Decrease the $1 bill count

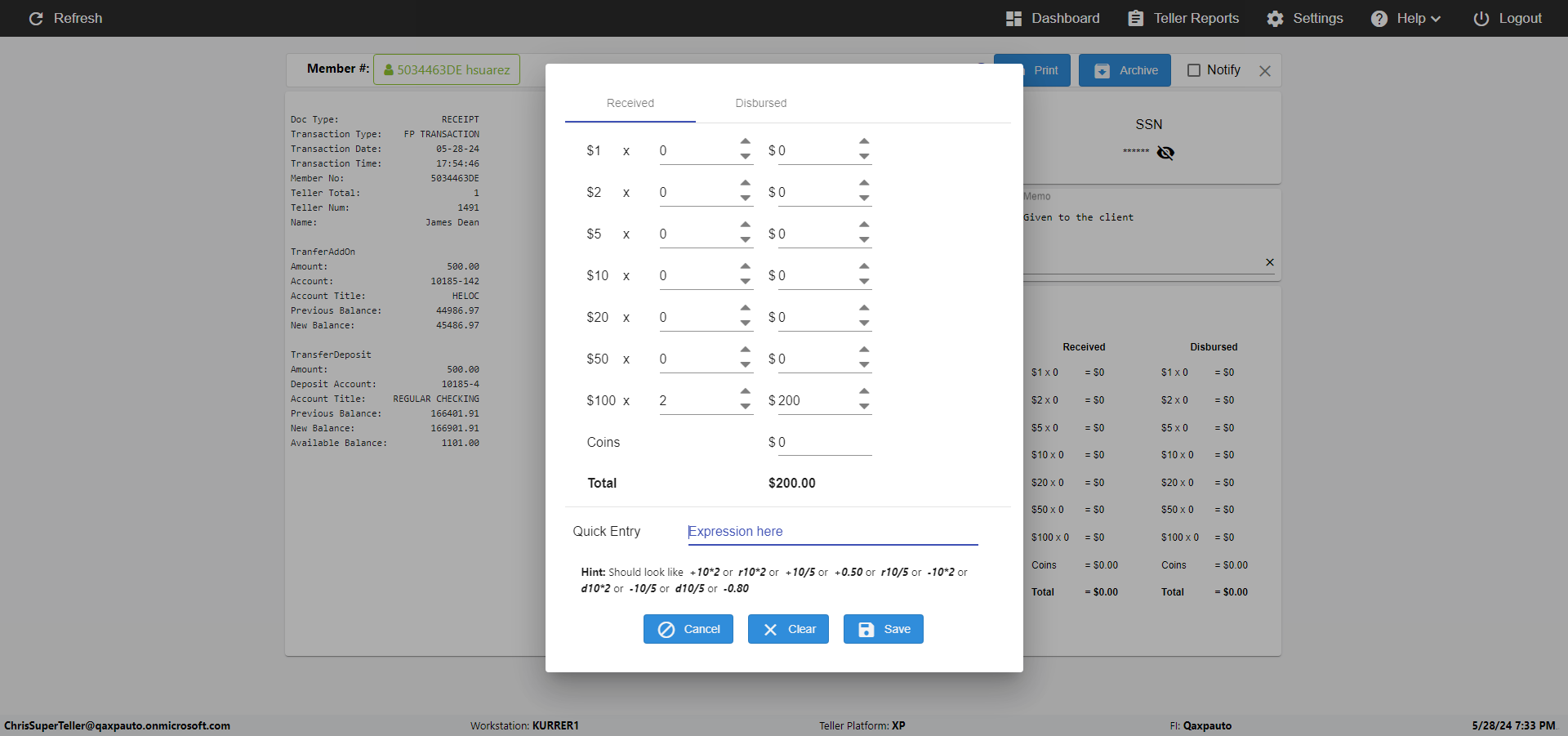pyautogui.click(x=746, y=157)
